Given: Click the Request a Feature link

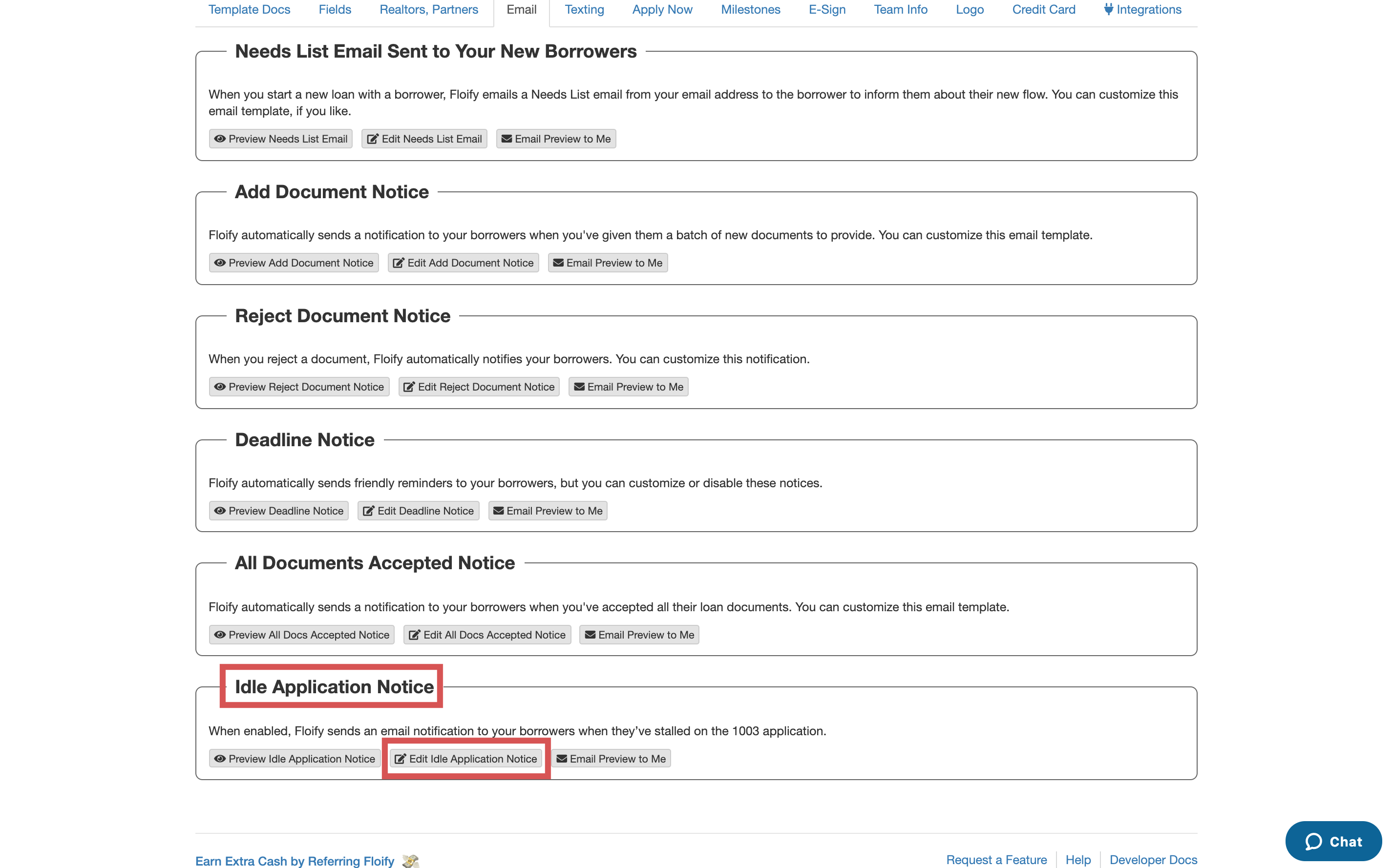Looking at the screenshot, I should (x=995, y=859).
